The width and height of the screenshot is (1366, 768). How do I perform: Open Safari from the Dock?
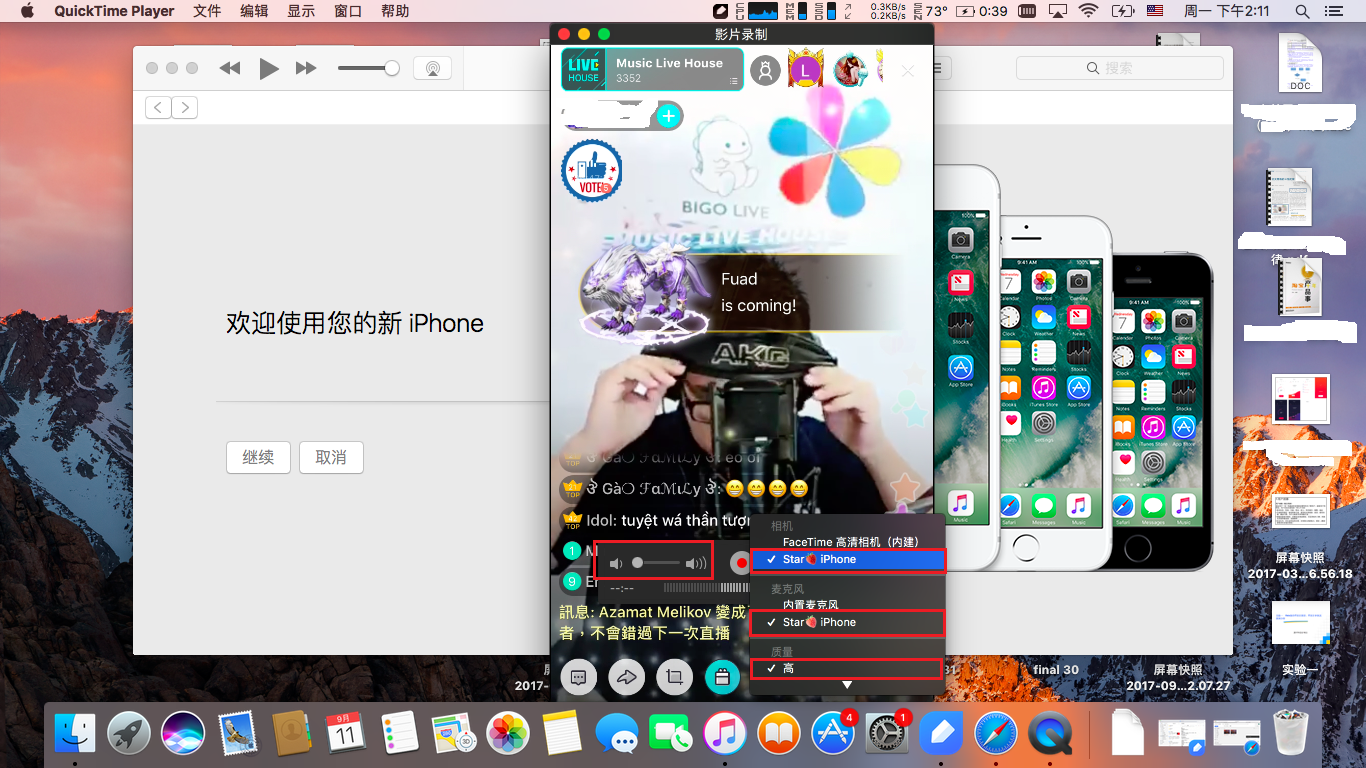tap(995, 734)
